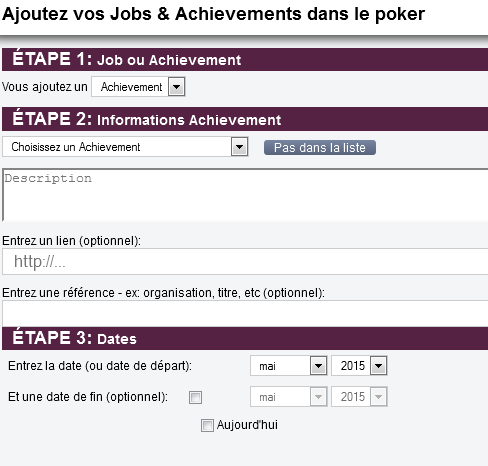Click the 'Pas dans la liste' button

[x=320, y=148]
